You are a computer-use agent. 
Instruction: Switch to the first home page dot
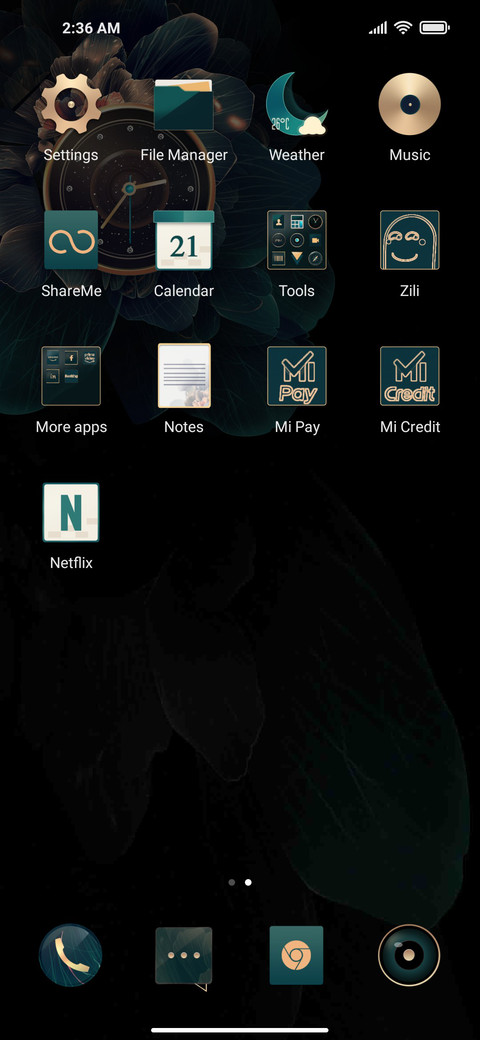click(x=231, y=883)
